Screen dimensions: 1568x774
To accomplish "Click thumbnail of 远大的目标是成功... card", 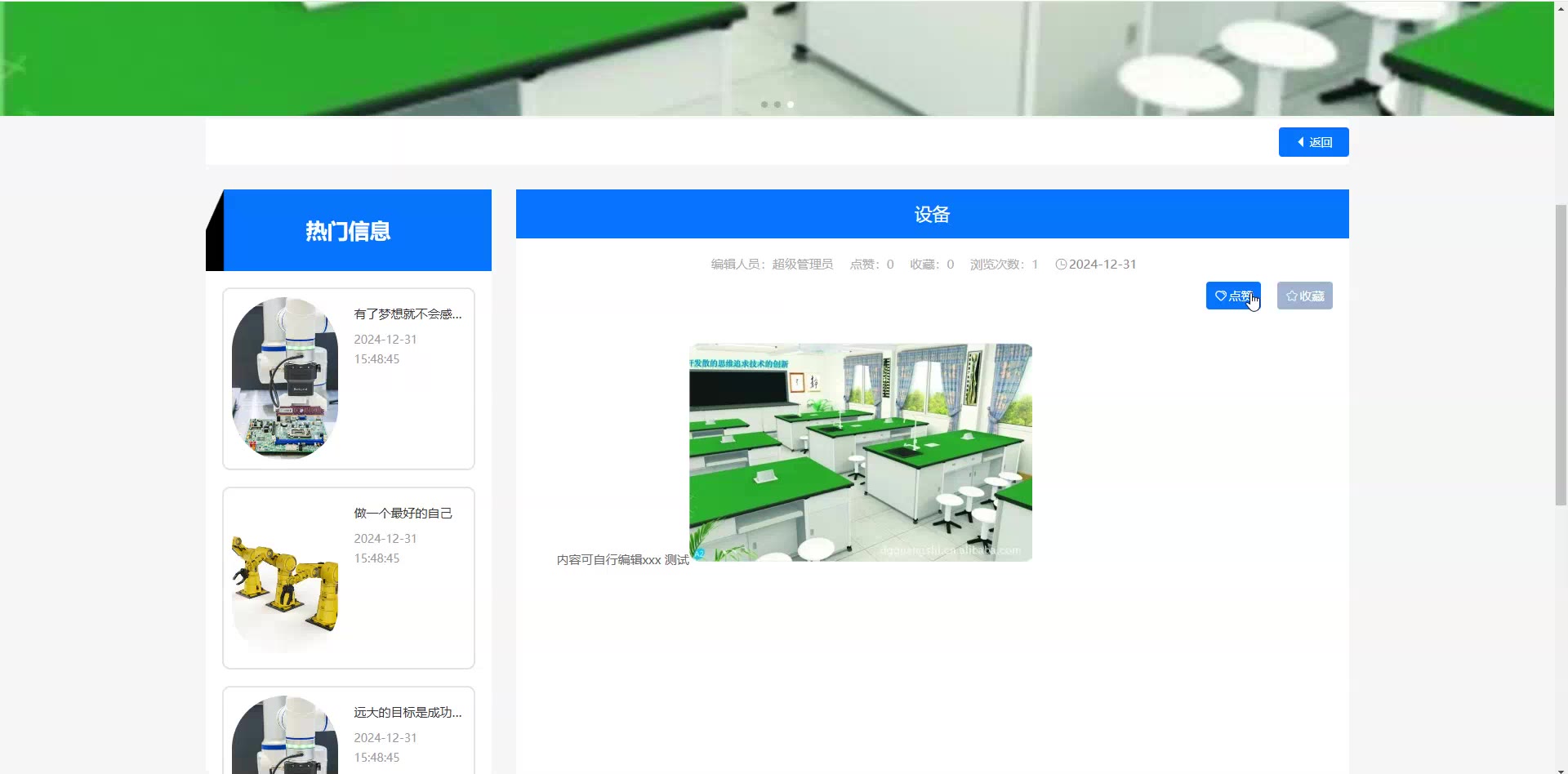I will pyautogui.click(x=285, y=735).
